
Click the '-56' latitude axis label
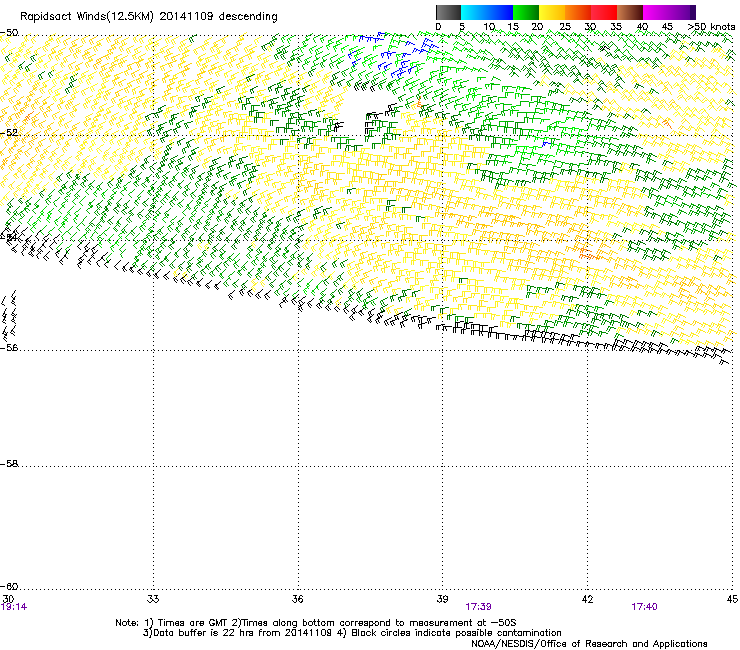[9, 347]
